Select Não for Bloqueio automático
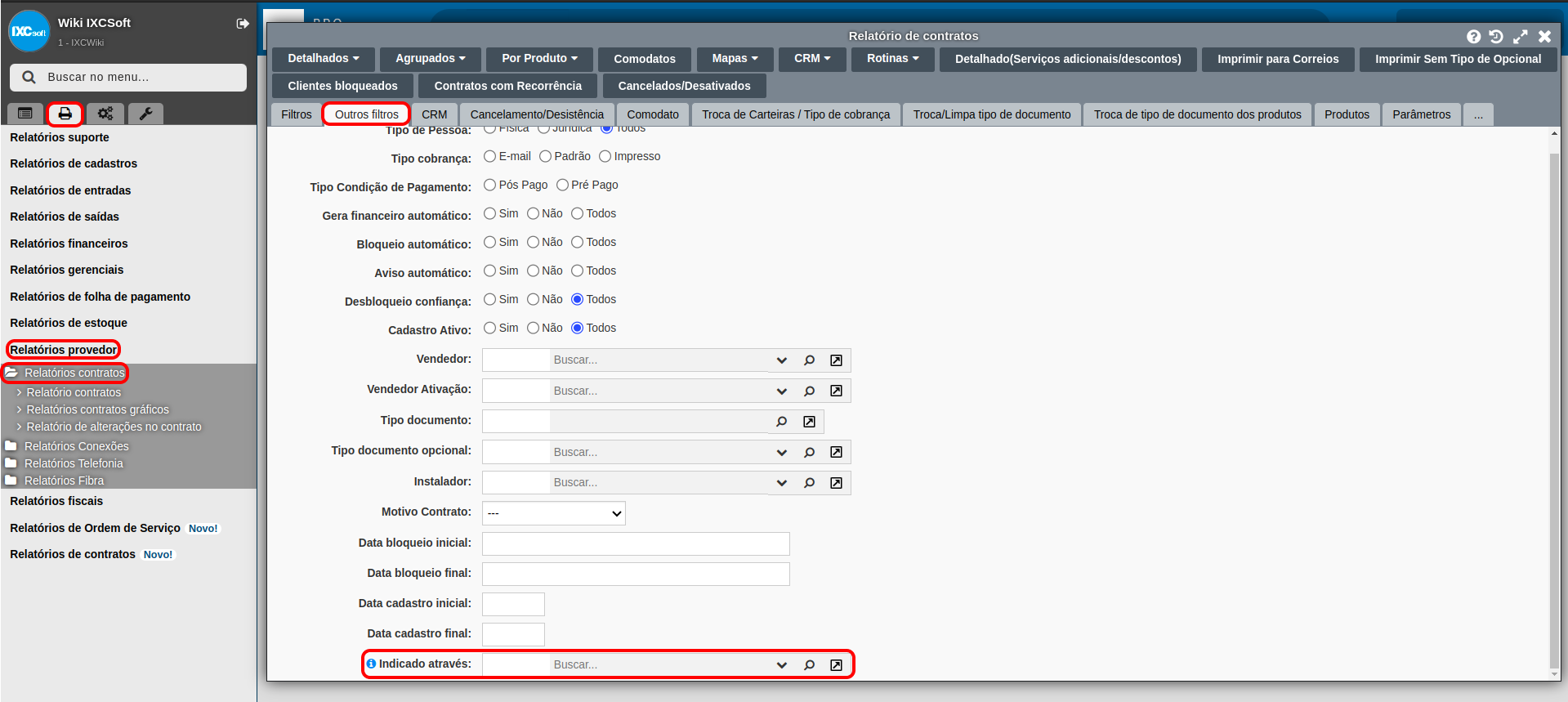This screenshot has width=1568, height=702. click(x=533, y=242)
